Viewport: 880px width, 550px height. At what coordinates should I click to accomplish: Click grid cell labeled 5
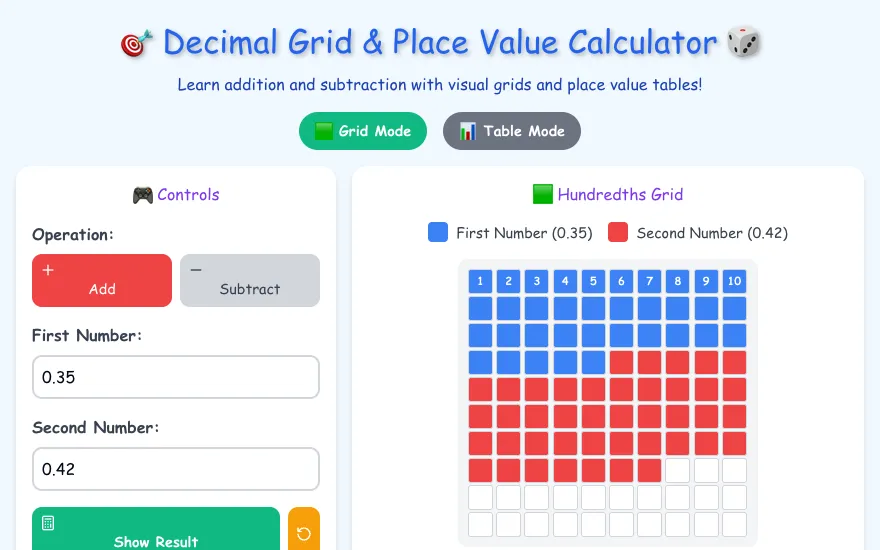point(593,281)
